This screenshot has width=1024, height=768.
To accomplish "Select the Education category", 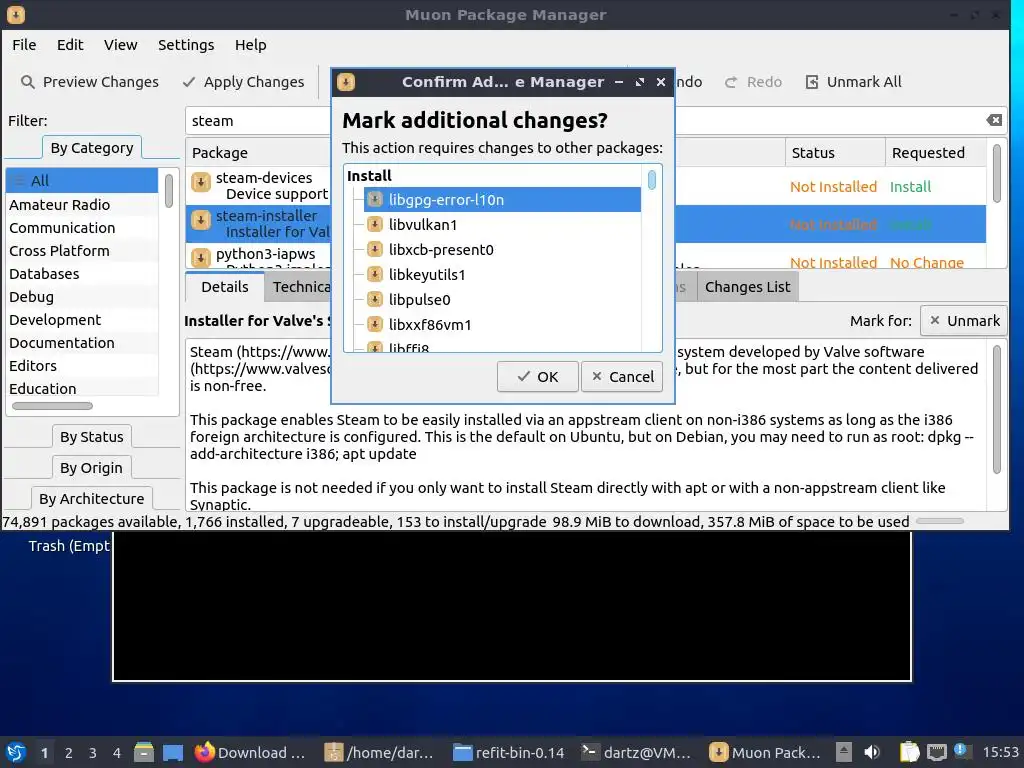I will 82,388.
